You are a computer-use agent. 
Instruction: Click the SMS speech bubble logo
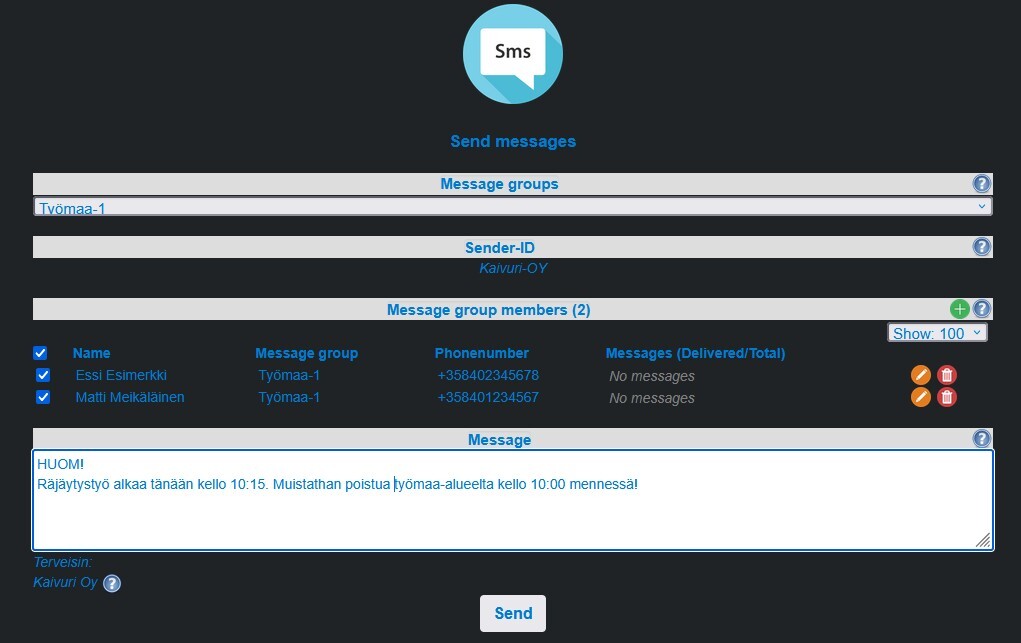[512, 54]
